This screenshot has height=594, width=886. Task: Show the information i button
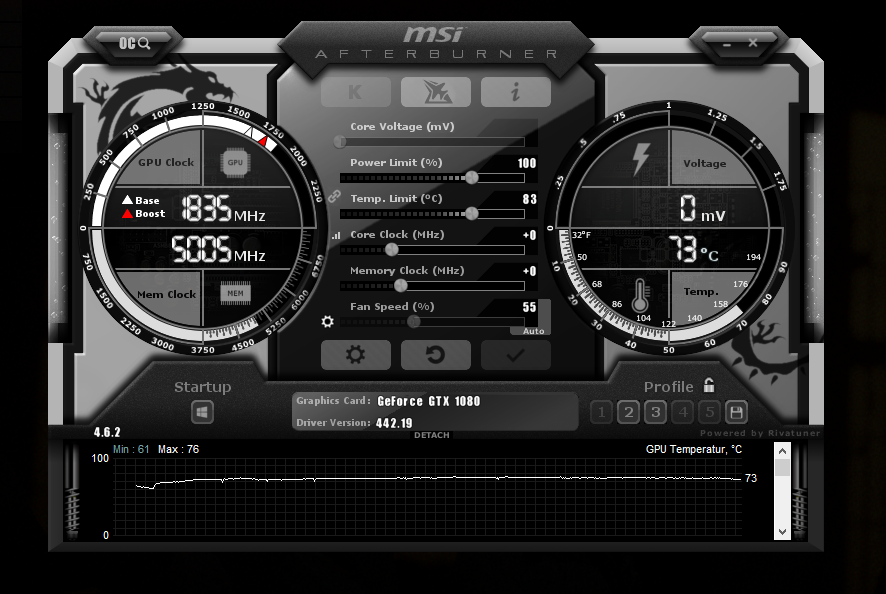coord(515,92)
